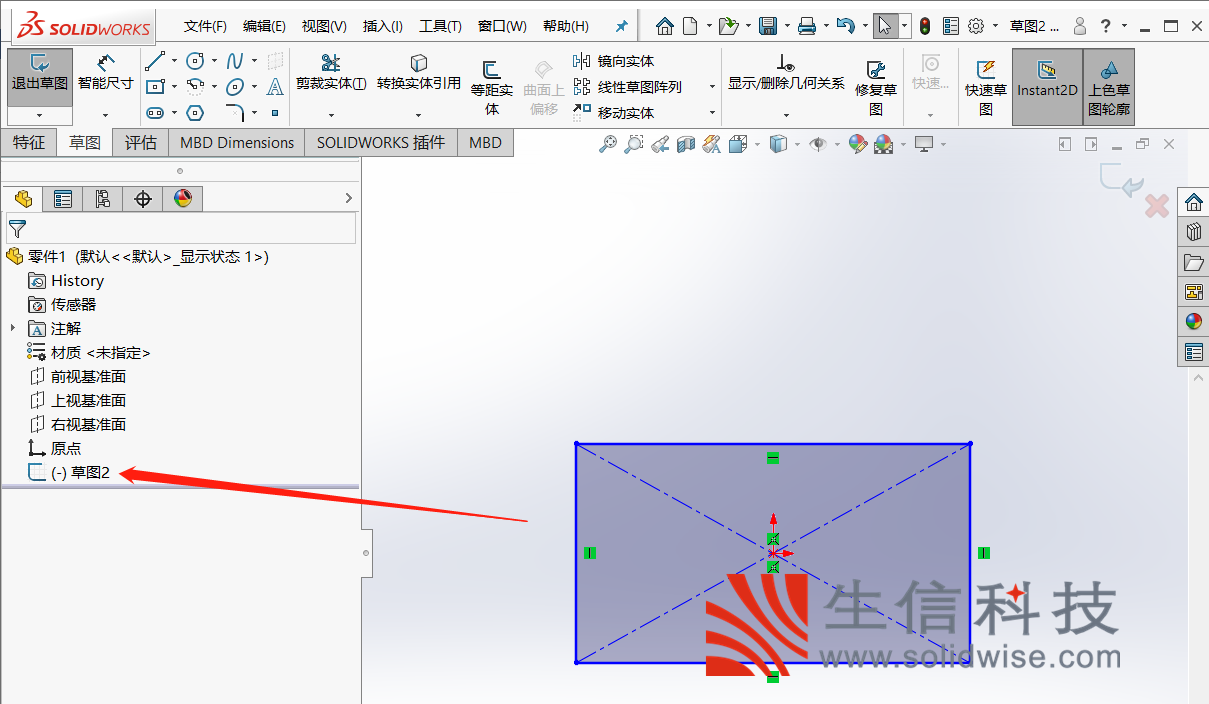Open the Options gear dropdown arrow
This screenshot has height=704, width=1209.
click(x=993, y=26)
